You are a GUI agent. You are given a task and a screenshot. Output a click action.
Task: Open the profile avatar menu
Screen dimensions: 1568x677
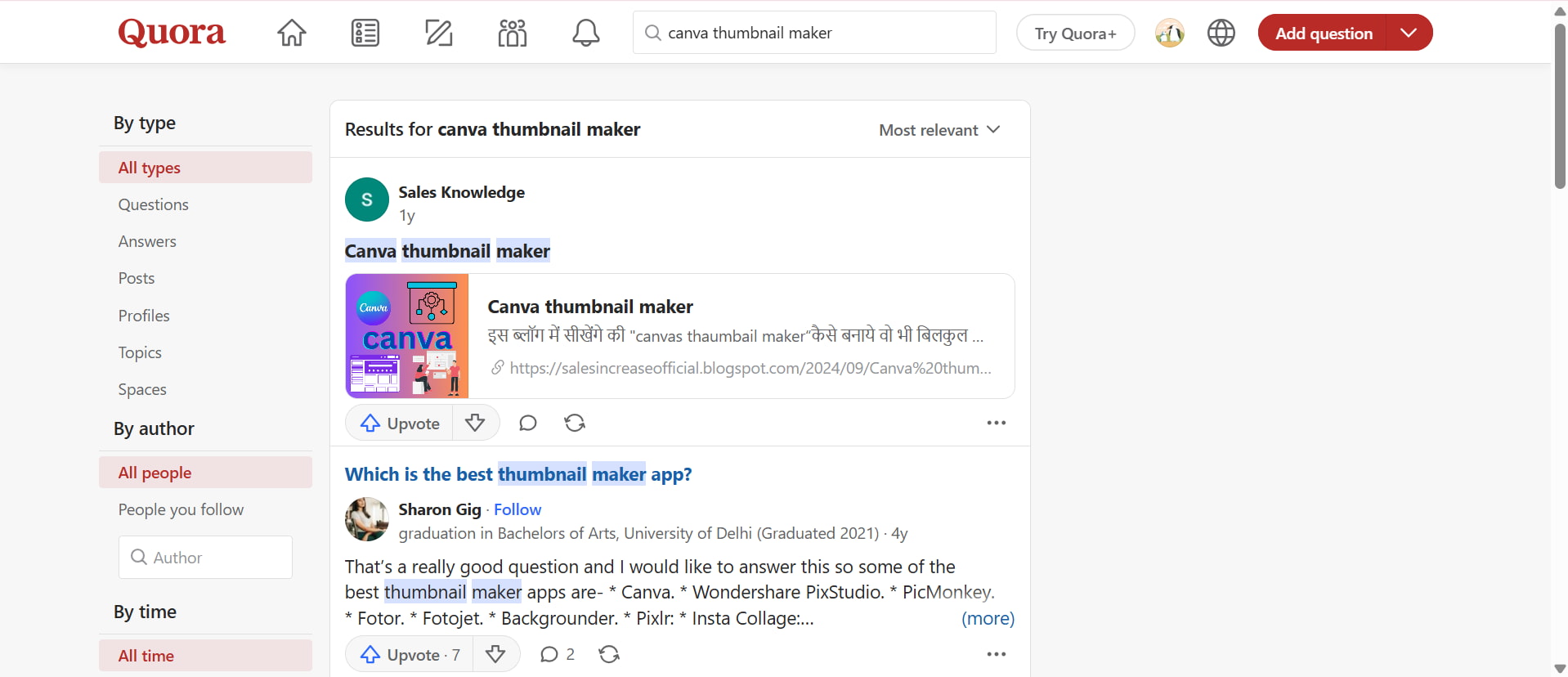pos(1170,33)
